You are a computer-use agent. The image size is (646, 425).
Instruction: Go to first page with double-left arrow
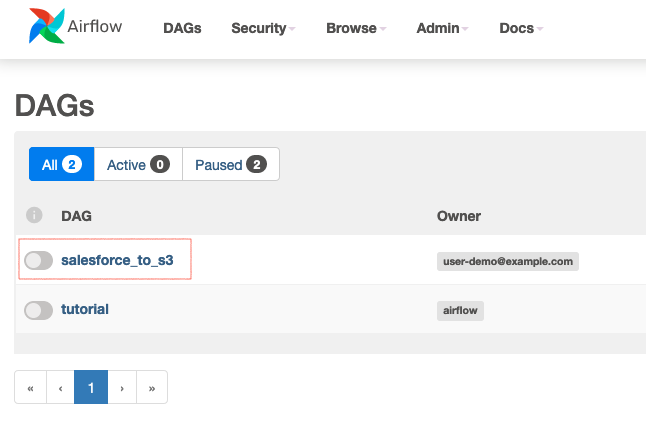(30, 387)
